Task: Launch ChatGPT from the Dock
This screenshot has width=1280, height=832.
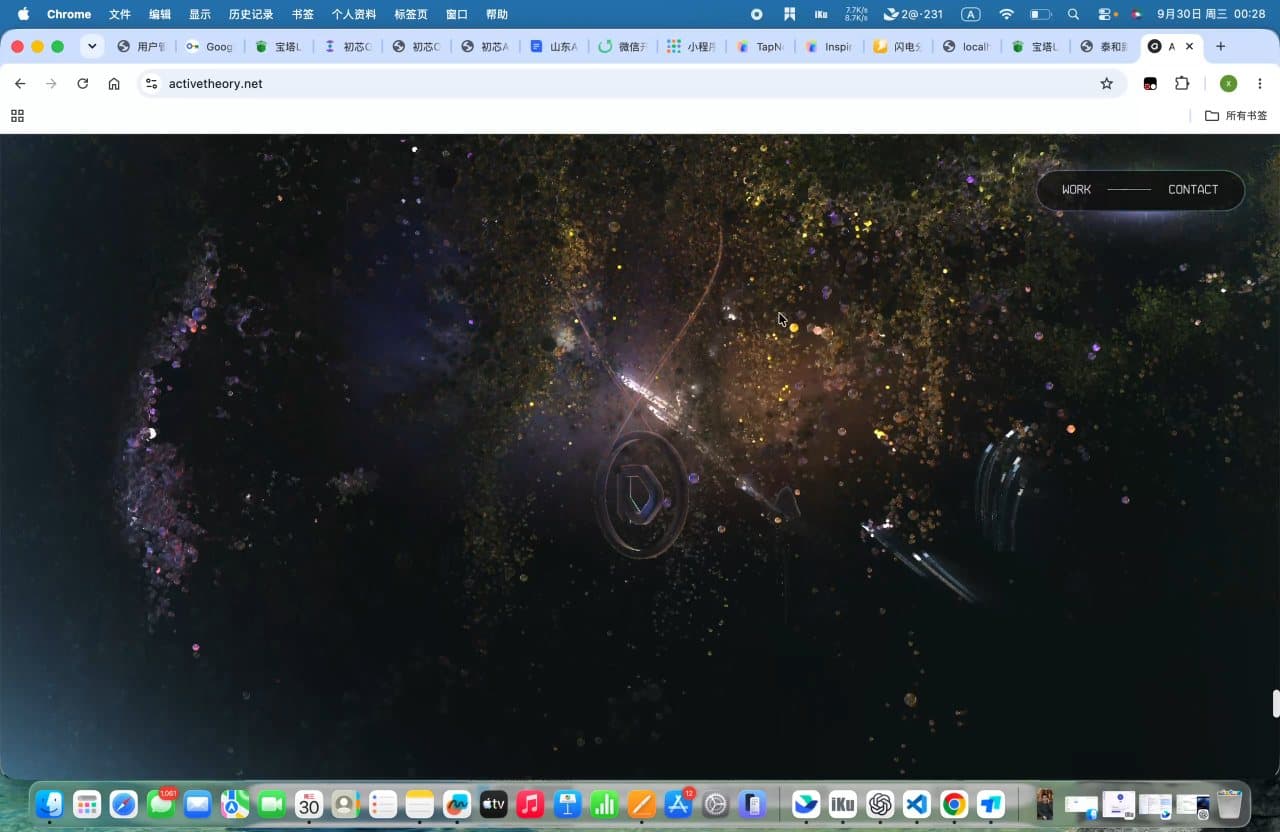Action: (x=880, y=804)
